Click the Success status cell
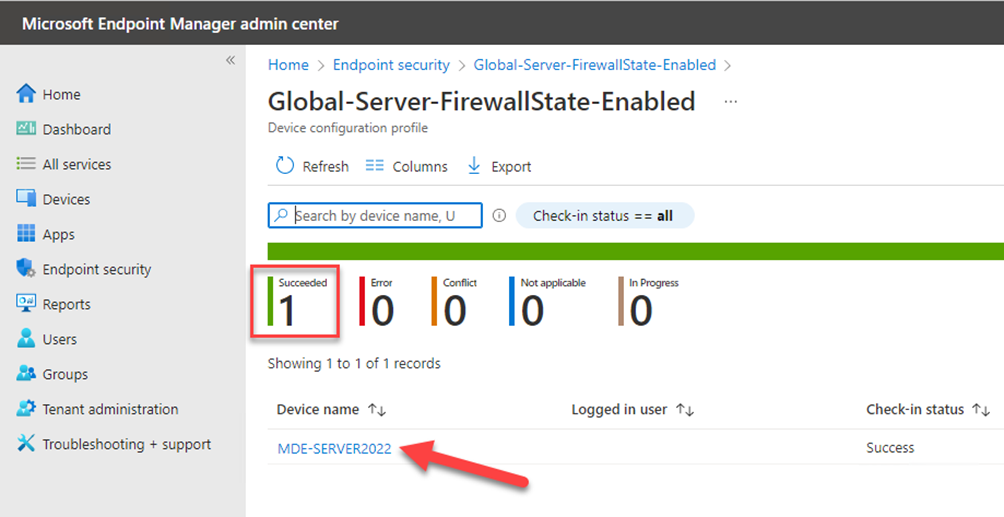 [x=890, y=448]
